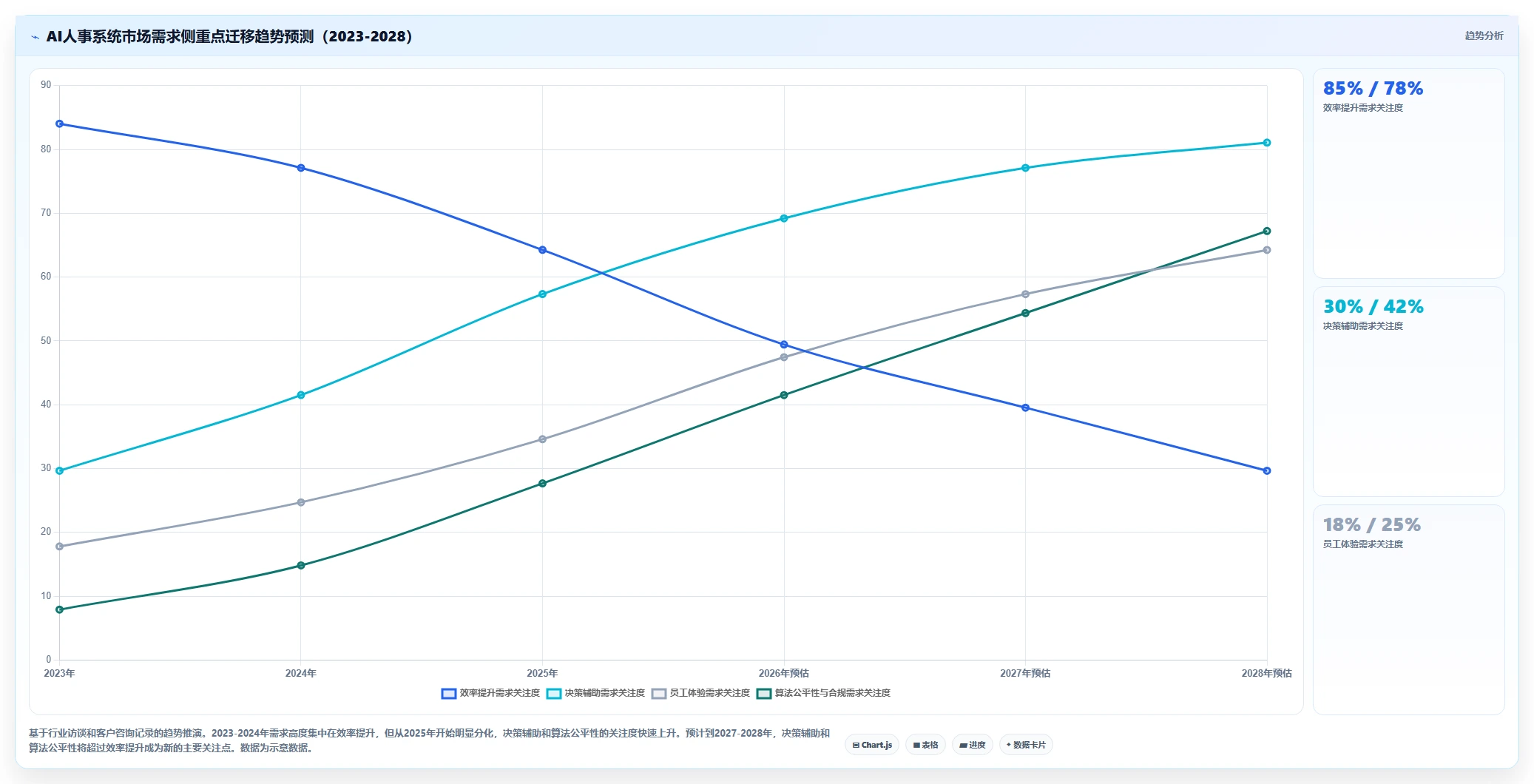Toggle the 员工体验需求关注度 legend series
Screen dimensions: 1534x784
[x=700, y=693]
